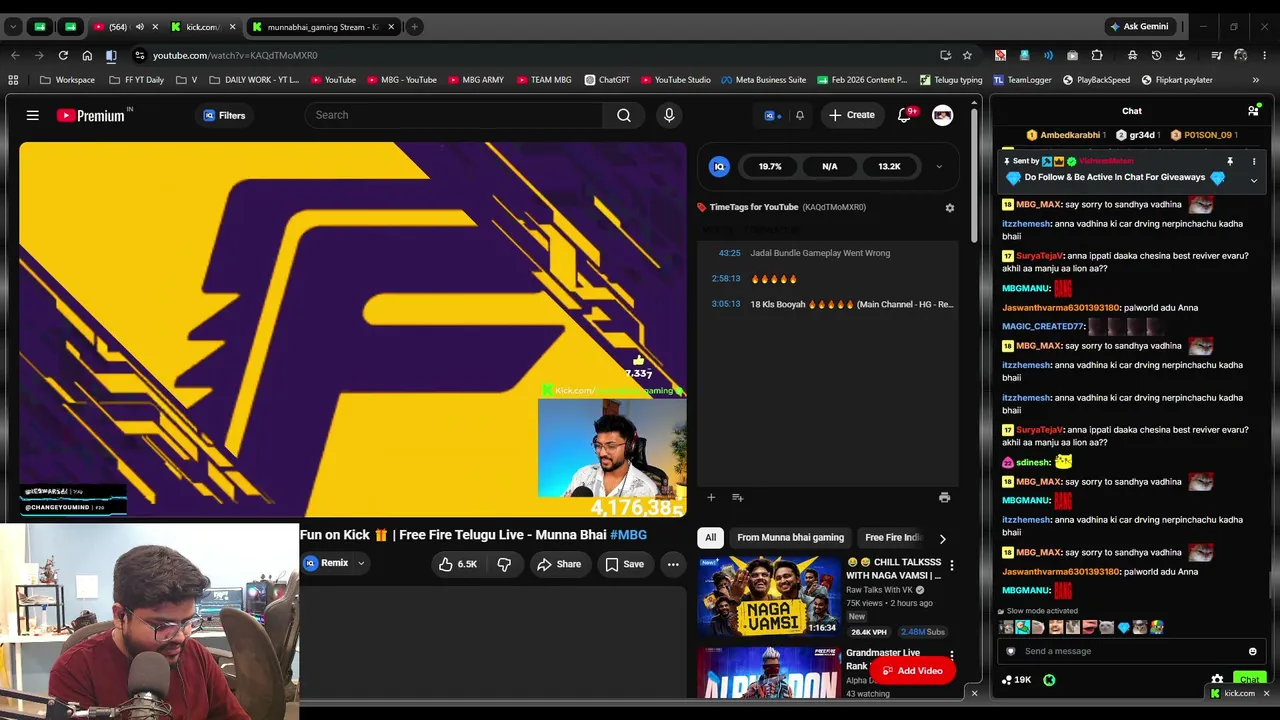Mute the YouTube tab audio
The height and width of the screenshot is (720, 1280).
(x=139, y=27)
